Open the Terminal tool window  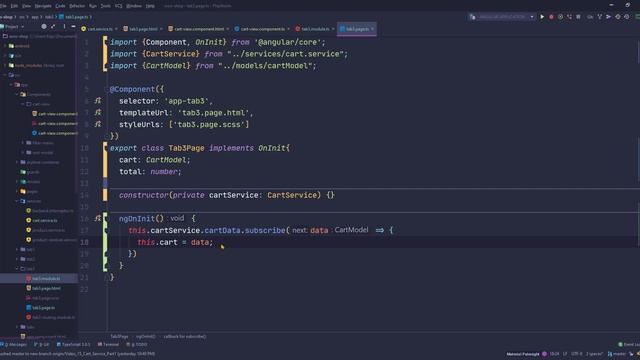tap(108, 344)
